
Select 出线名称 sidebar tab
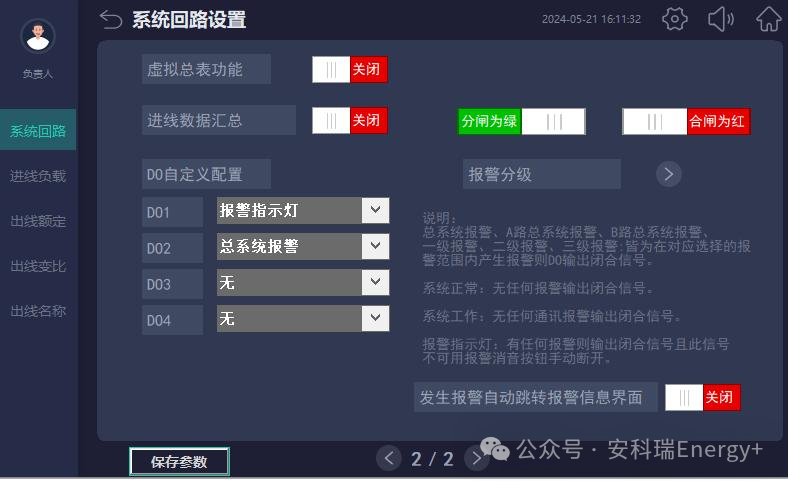[38, 311]
